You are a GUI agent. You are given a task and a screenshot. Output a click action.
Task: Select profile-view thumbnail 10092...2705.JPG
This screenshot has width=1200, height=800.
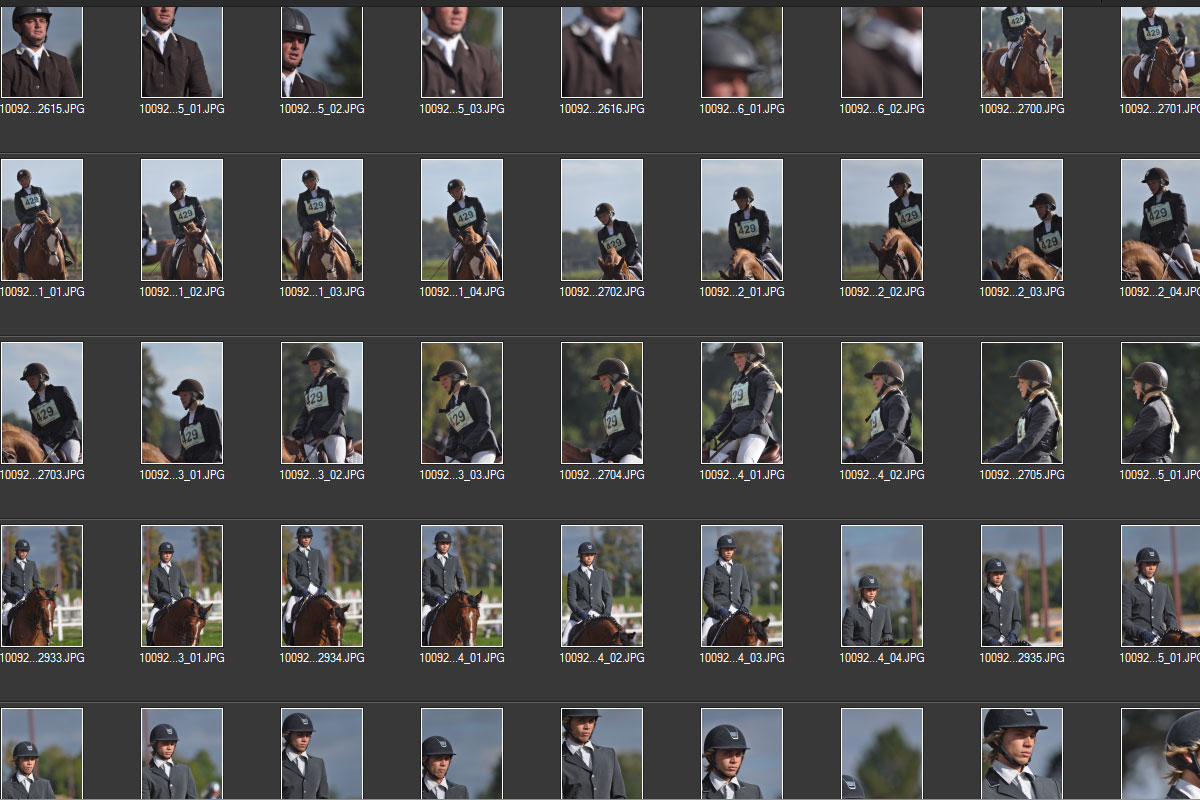click(1022, 403)
